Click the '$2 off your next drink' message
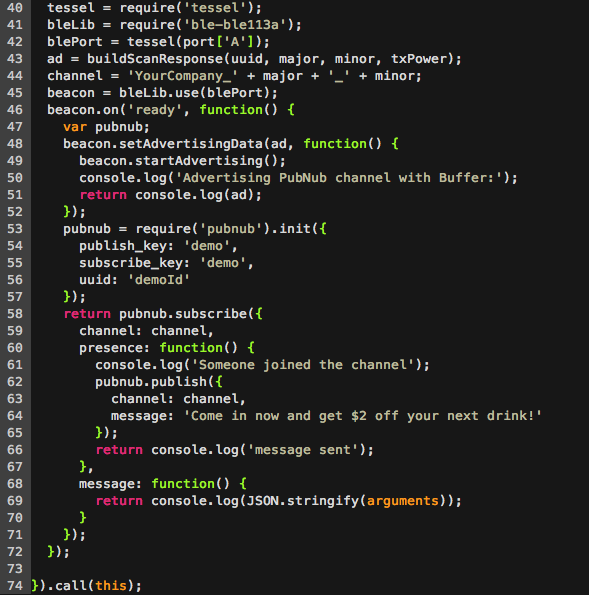Screen dimensions: 589x595 [x=363, y=416]
